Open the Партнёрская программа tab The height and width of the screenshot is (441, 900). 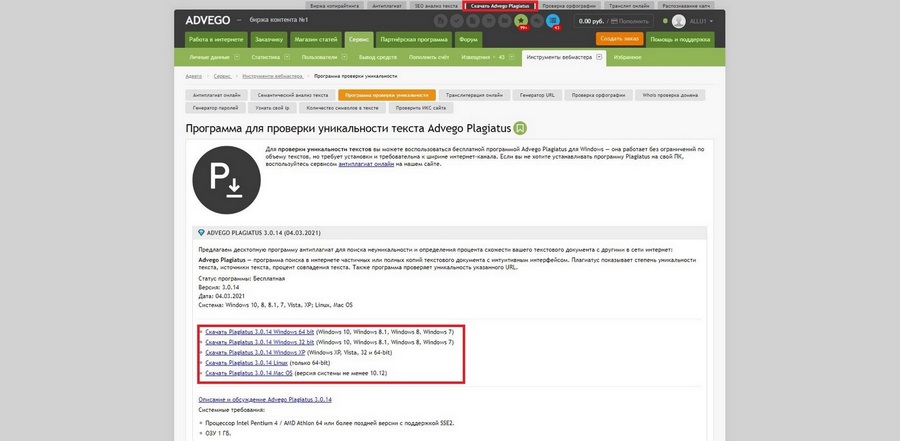coord(414,40)
